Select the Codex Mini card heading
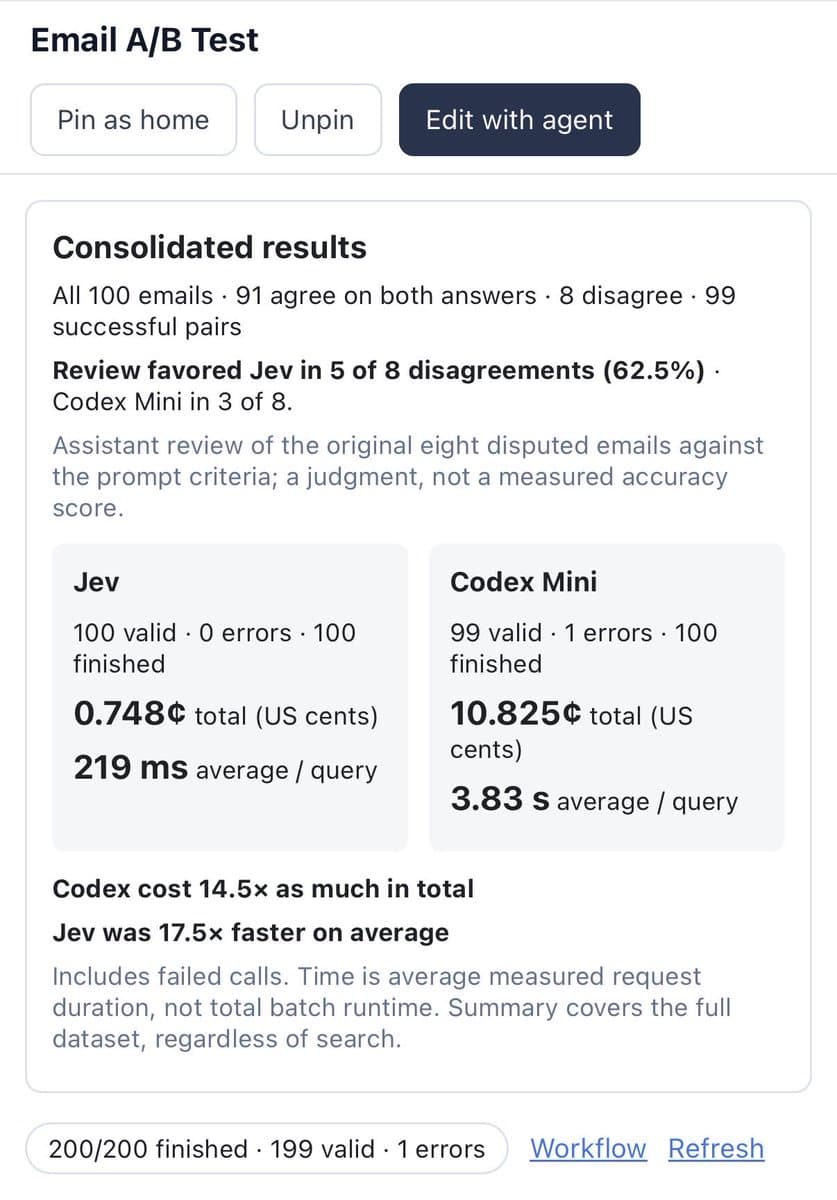Image resolution: width=837 pixels, height=1200 pixels. coord(523,582)
